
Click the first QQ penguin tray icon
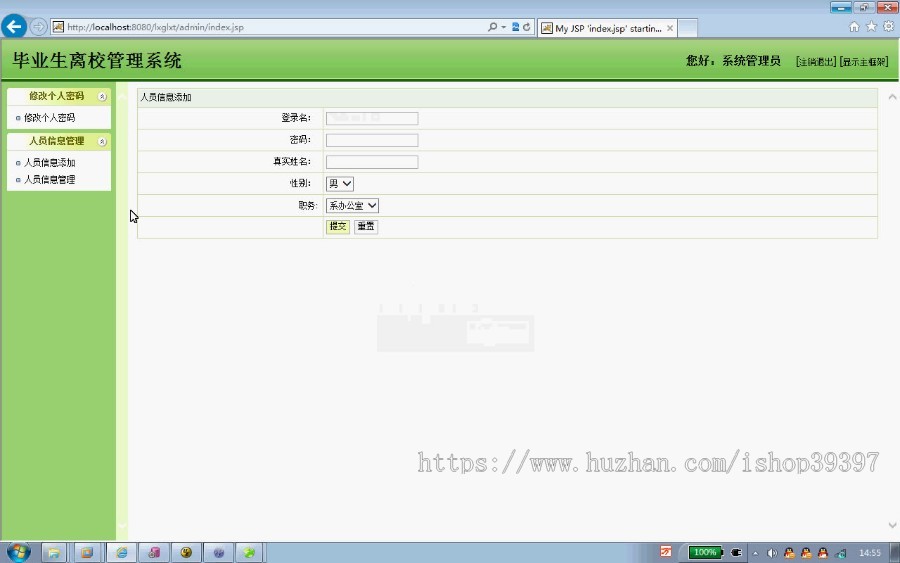789,553
